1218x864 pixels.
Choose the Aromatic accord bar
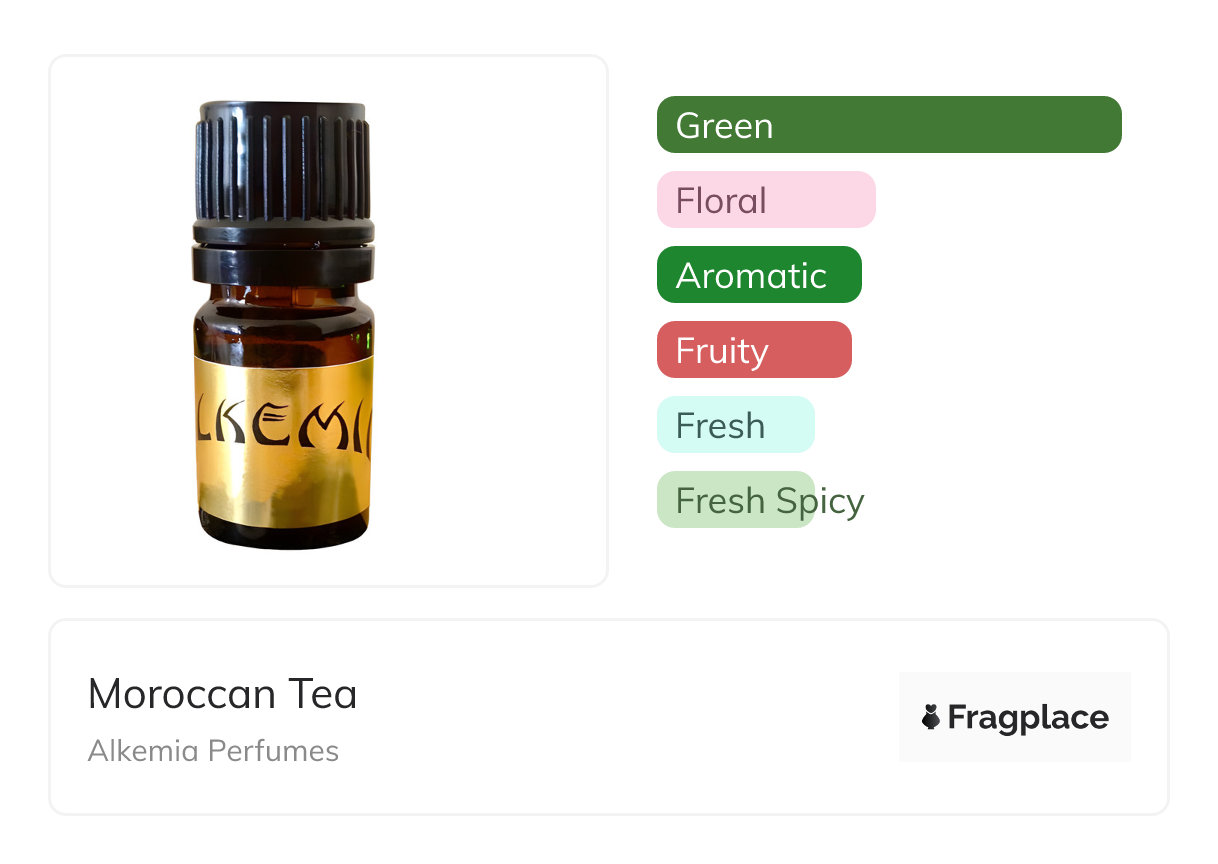click(x=759, y=275)
